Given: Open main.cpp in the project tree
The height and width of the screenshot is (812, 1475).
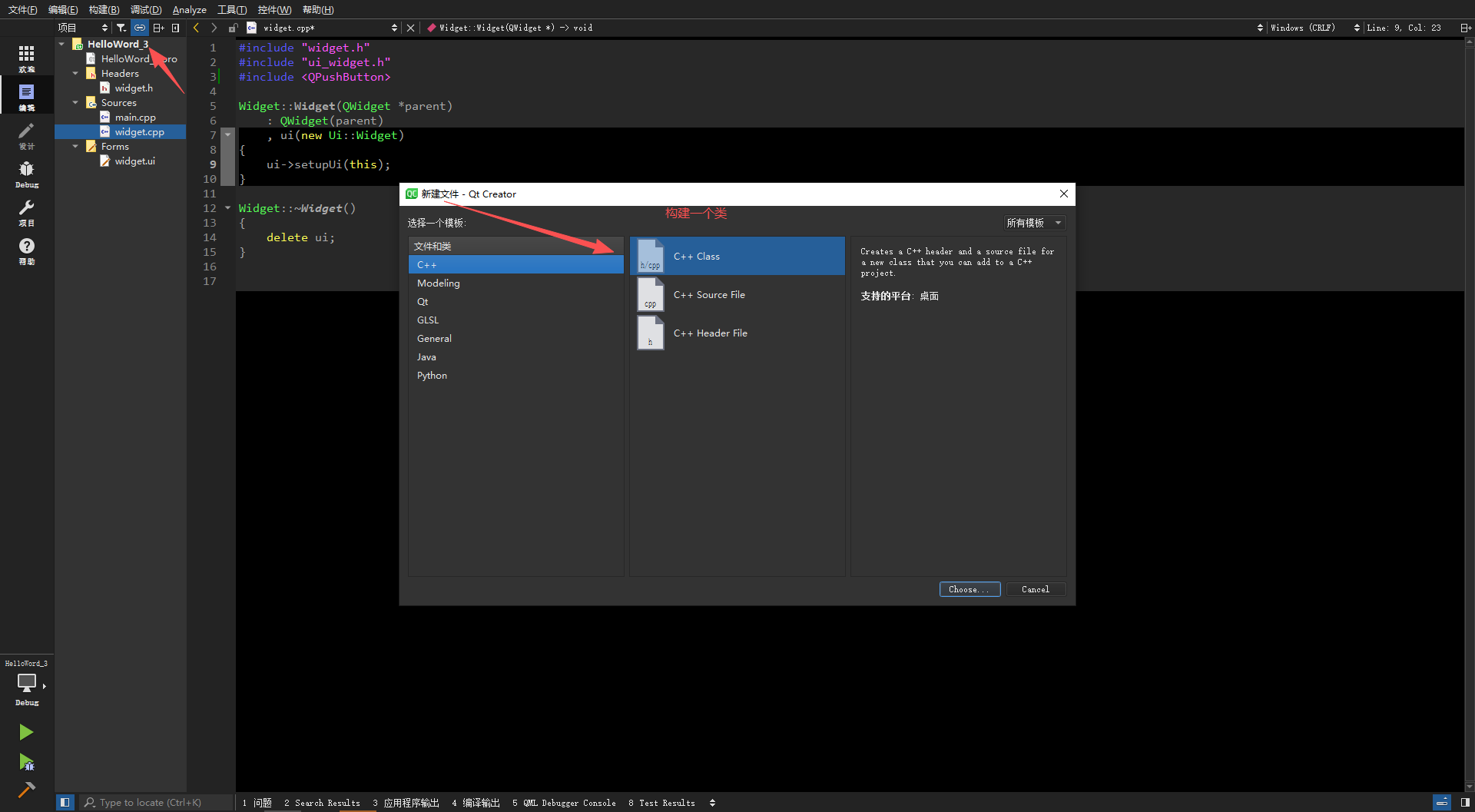Looking at the screenshot, I should (135, 117).
